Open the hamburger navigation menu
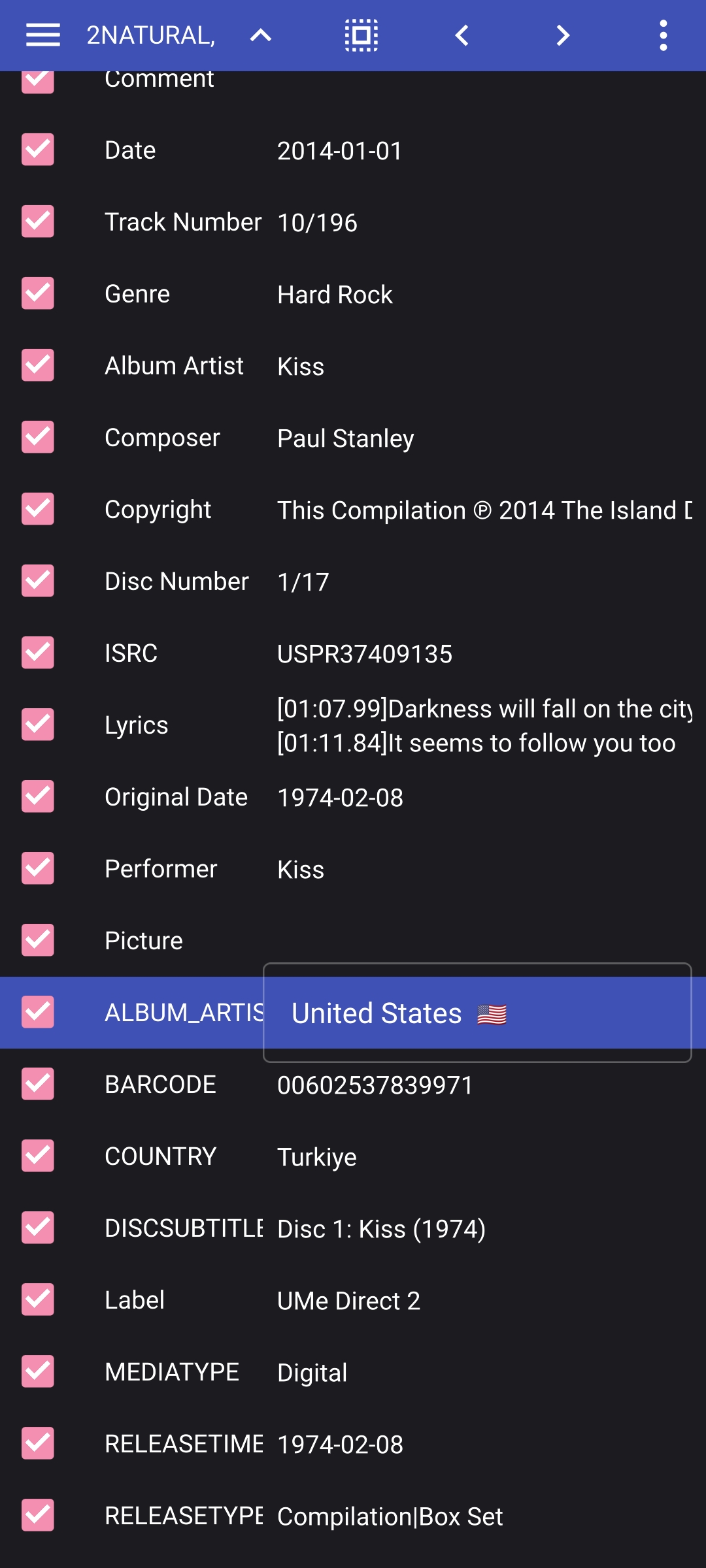The width and height of the screenshot is (706, 1568). click(x=43, y=35)
